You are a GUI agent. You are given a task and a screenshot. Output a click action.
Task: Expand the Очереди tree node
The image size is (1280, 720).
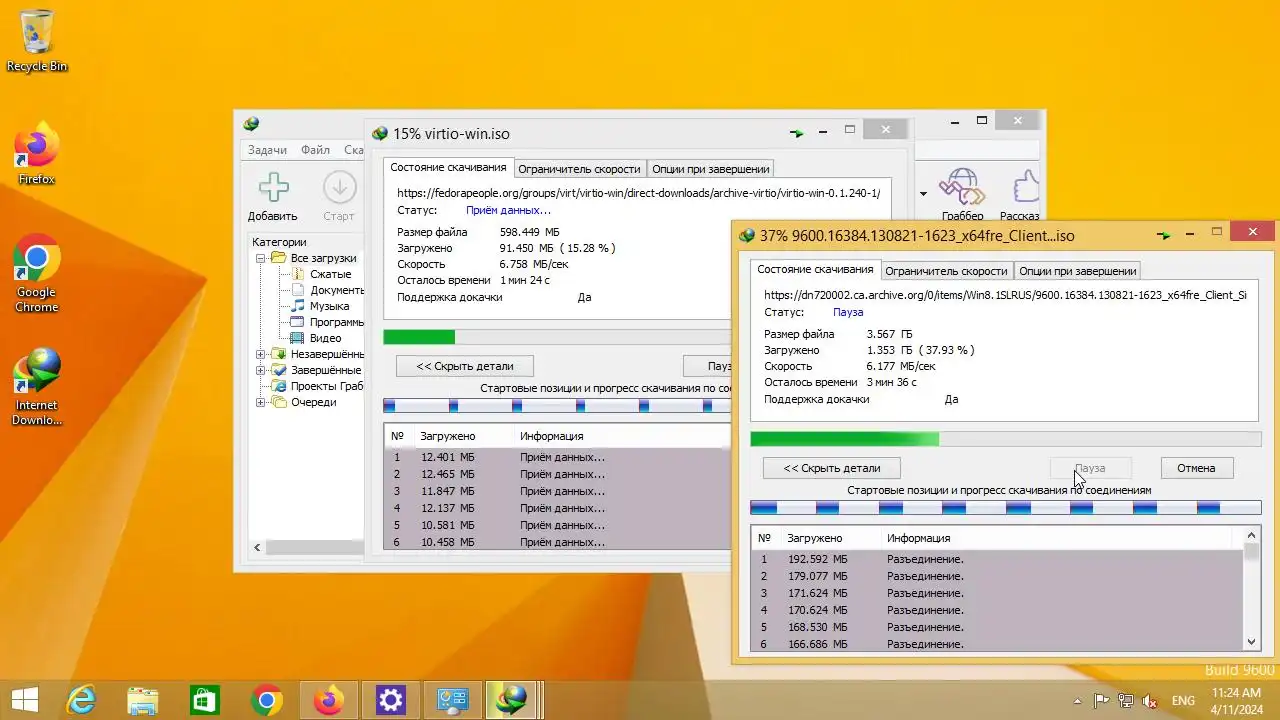pyautogui.click(x=261, y=402)
